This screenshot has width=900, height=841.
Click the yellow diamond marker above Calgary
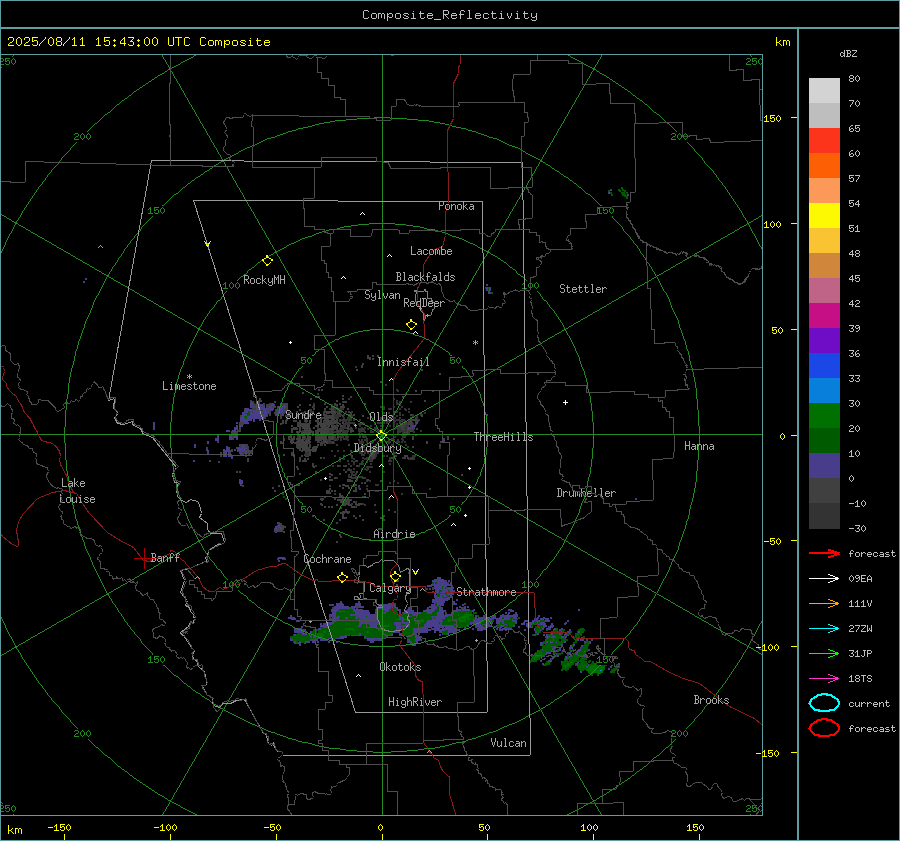(395, 576)
